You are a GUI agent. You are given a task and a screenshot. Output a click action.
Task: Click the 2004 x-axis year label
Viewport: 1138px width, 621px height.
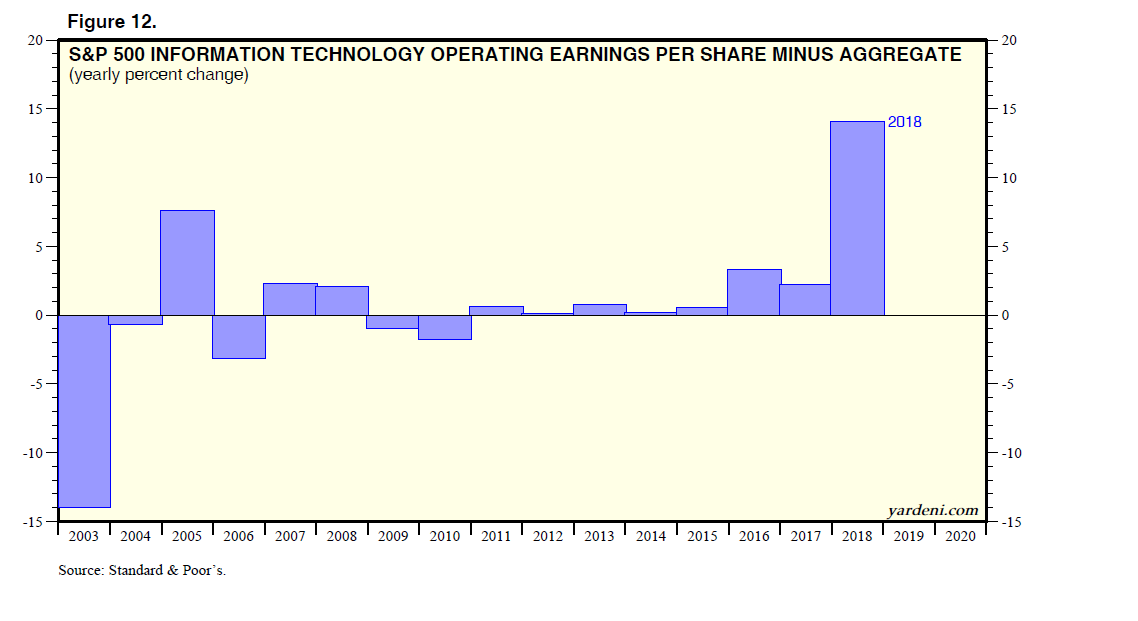pyautogui.click(x=135, y=536)
